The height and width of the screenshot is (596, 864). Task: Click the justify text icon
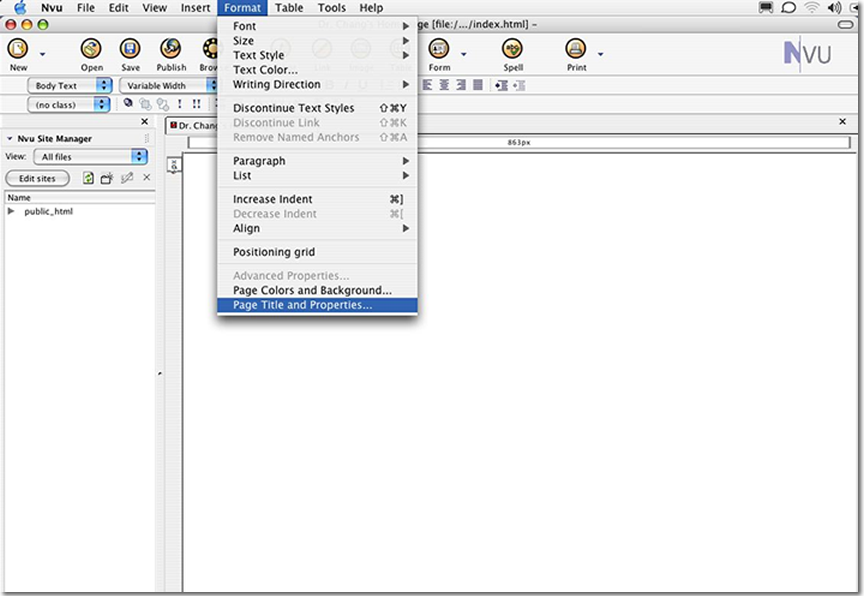[x=478, y=85]
